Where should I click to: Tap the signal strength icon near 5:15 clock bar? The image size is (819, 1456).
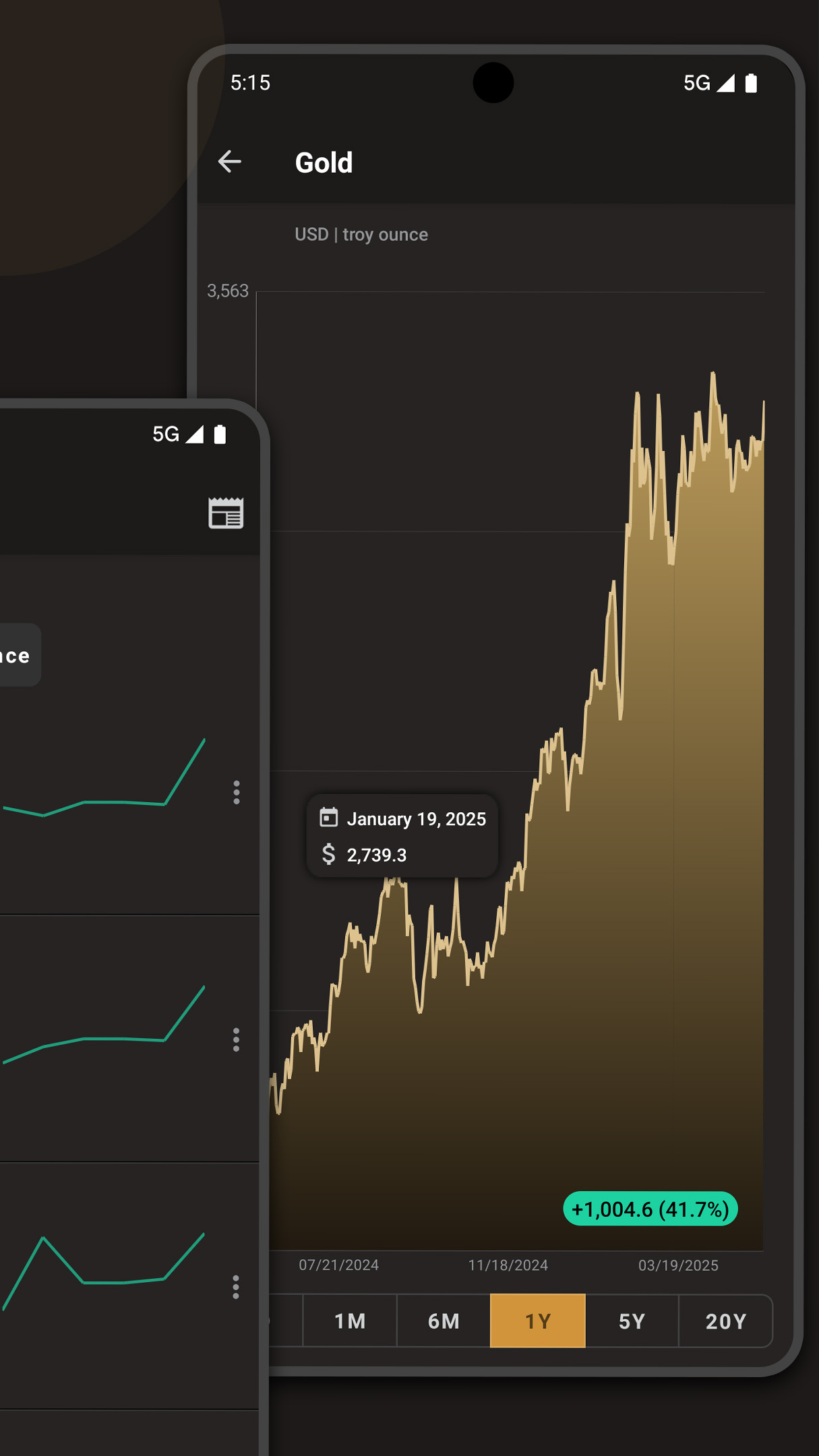[x=725, y=83]
